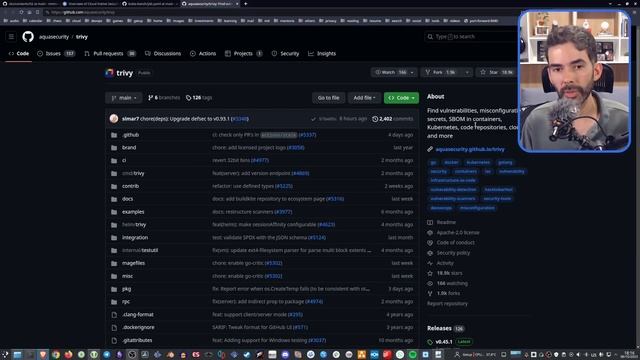Open the Issues tab
The image size is (640, 360).
(56, 53)
